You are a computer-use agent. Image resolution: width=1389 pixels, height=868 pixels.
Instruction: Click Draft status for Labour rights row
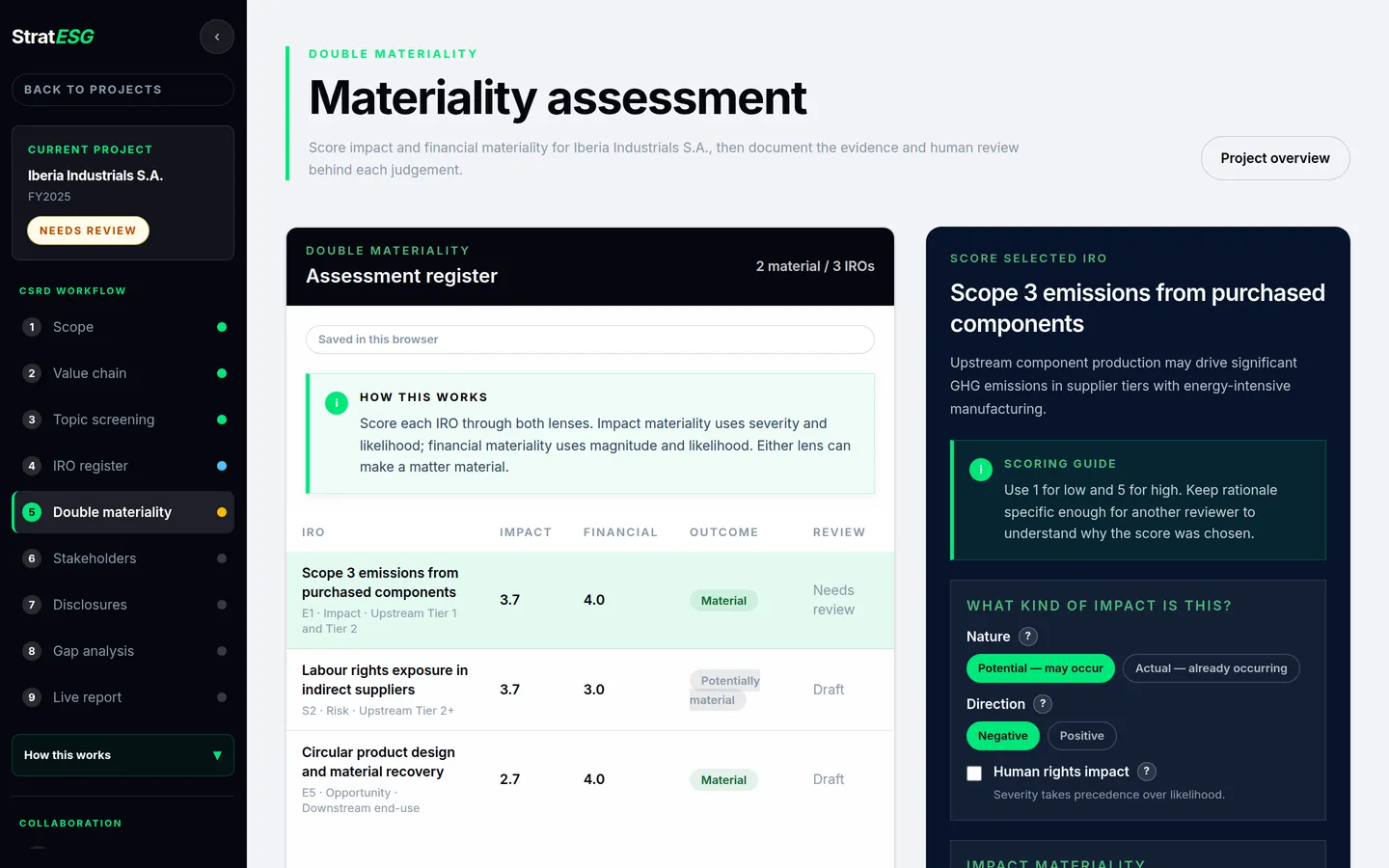pyautogui.click(x=829, y=690)
